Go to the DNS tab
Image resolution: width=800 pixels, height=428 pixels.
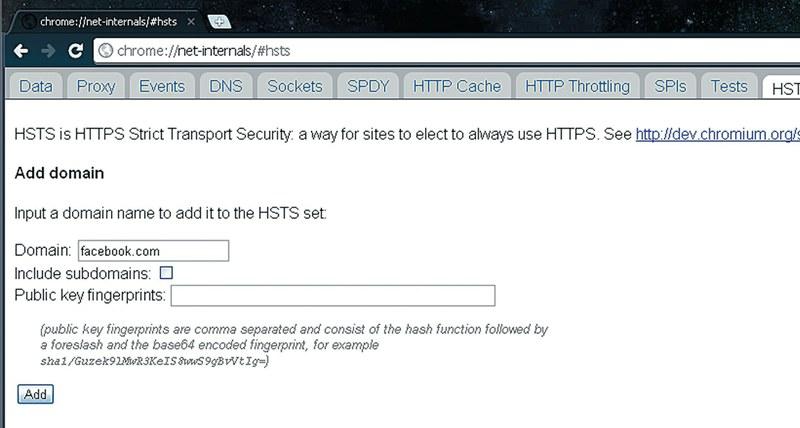[225, 87]
